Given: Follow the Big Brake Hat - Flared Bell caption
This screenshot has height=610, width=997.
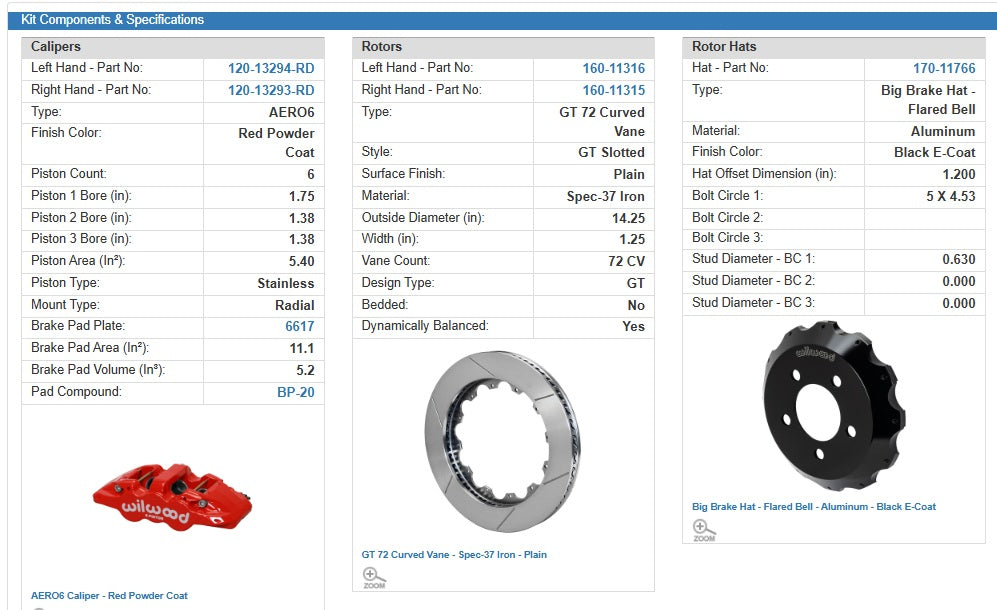Looking at the screenshot, I should (x=813, y=507).
